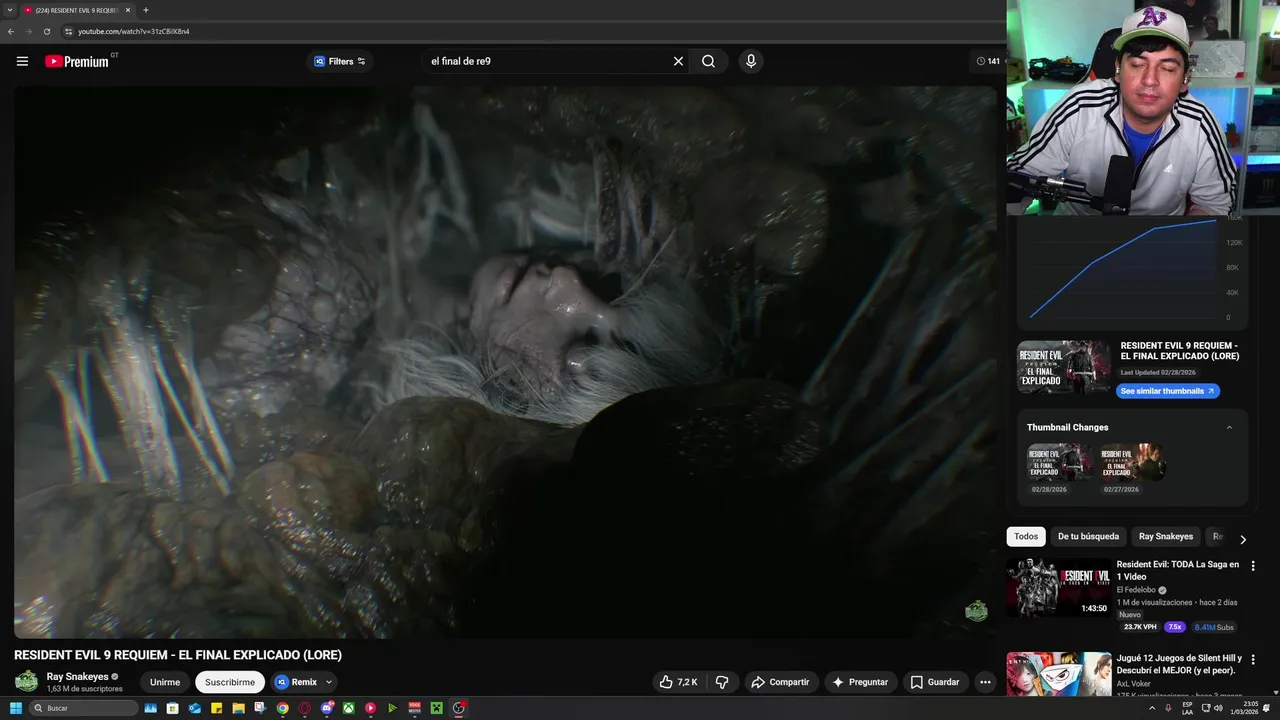The height and width of the screenshot is (720, 1280).
Task: Click the 23.7K VPH badge
Action: click(1140, 627)
